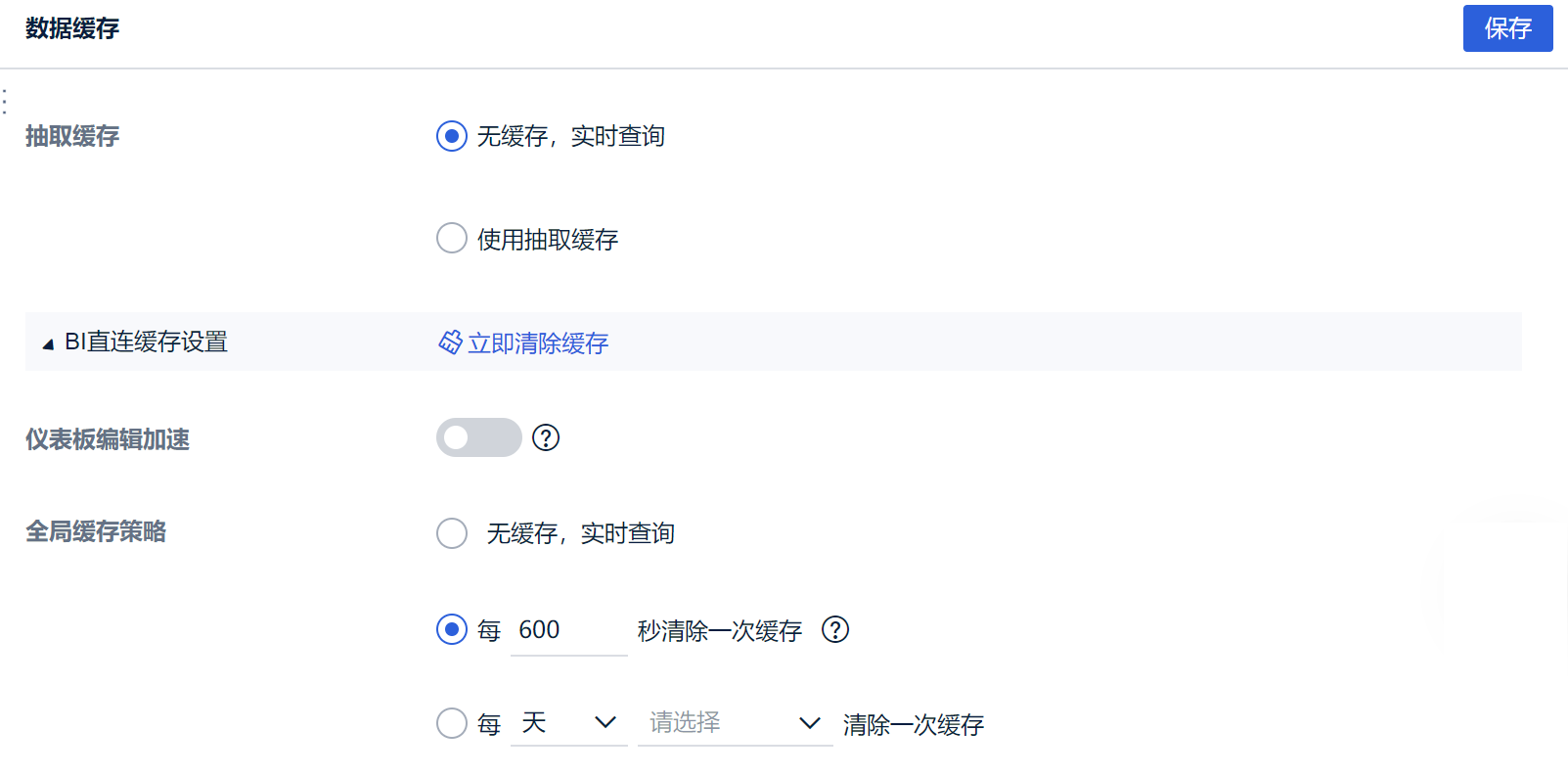This screenshot has width=1568, height=776.
Task: Click the 600 seconds input field
Action: [x=568, y=630]
